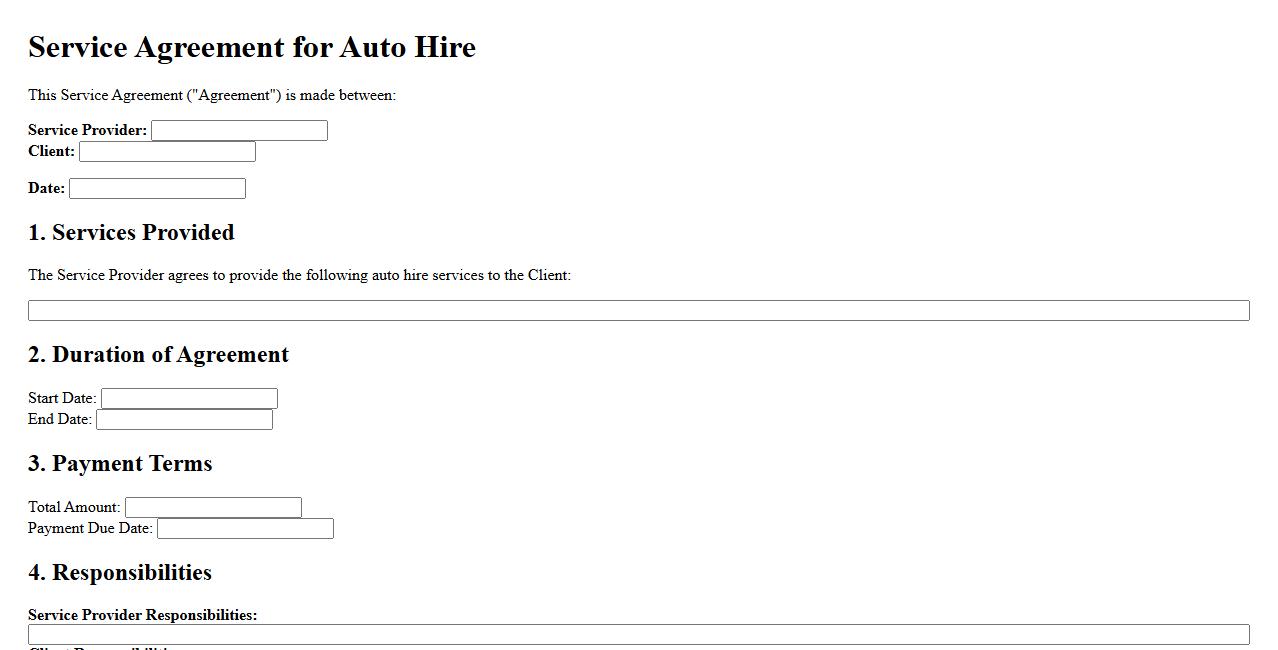Focus the Client text box
The image size is (1278, 650).
pyautogui.click(x=167, y=151)
